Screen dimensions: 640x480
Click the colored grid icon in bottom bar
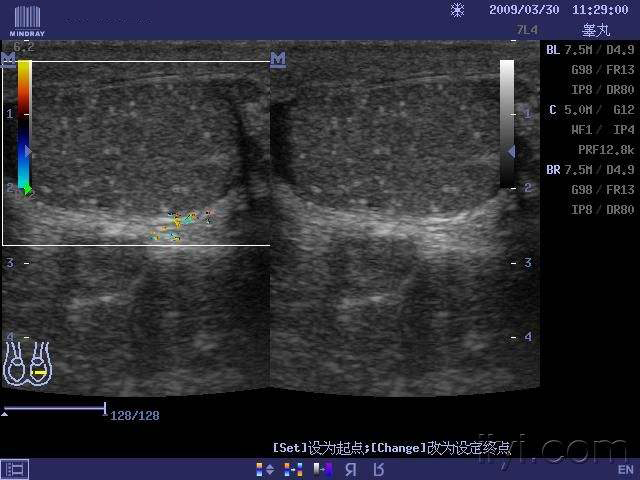[x=292, y=468]
